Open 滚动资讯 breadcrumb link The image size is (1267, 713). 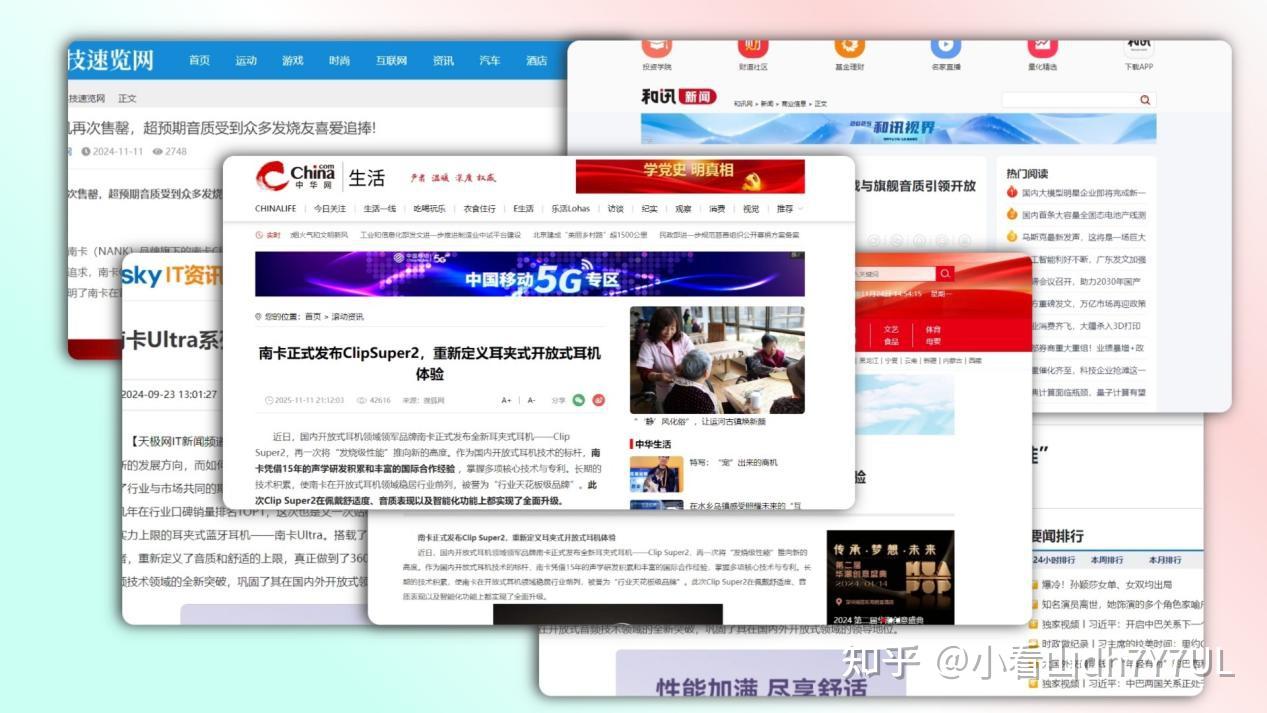click(348, 317)
